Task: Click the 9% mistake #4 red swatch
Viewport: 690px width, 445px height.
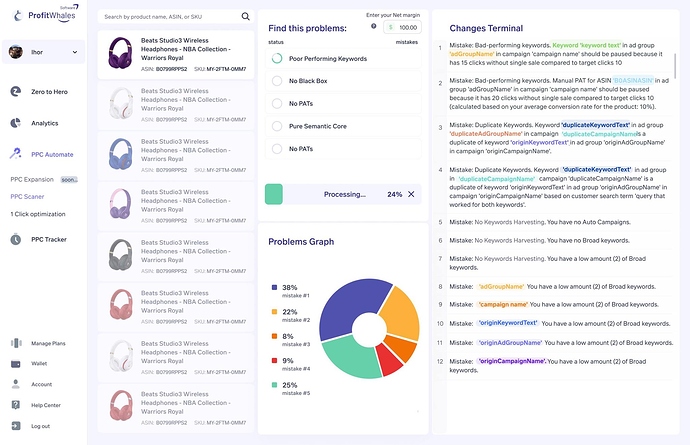Action: point(274,360)
